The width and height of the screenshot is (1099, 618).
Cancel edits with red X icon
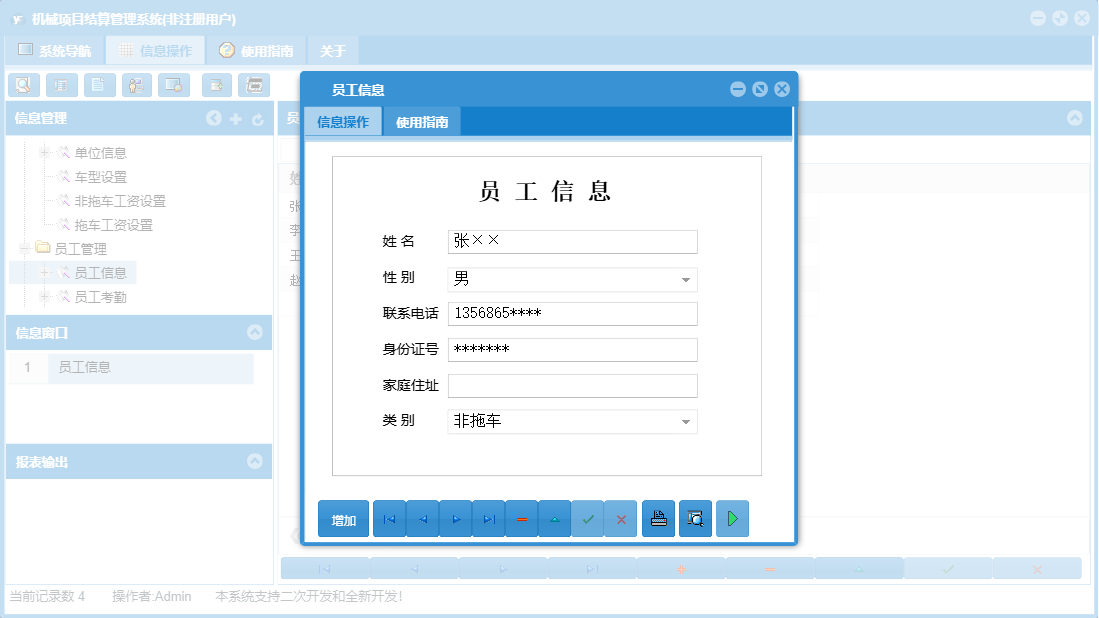pyautogui.click(x=621, y=518)
